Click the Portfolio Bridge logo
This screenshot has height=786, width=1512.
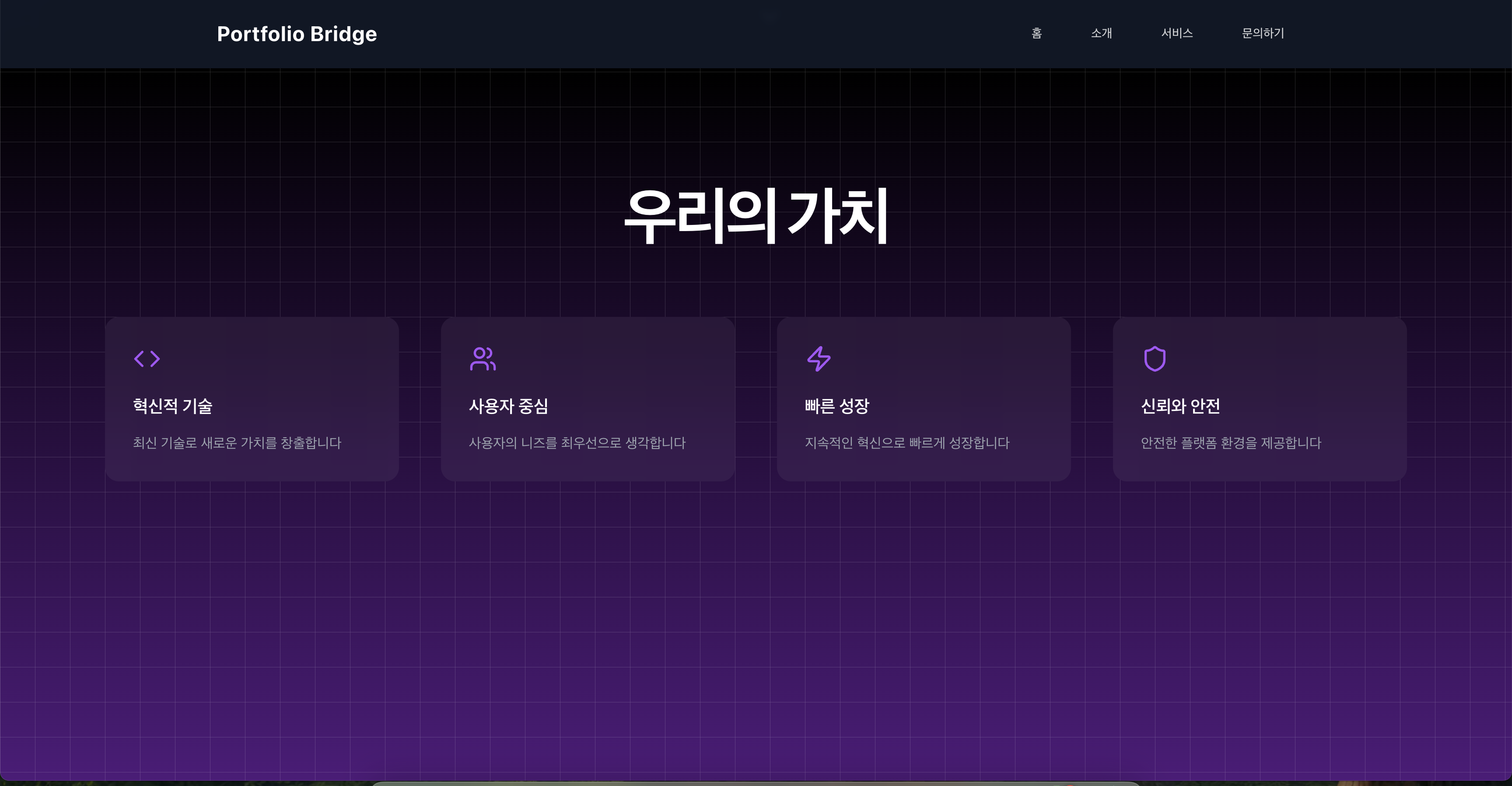pyautogui.click(x=297, y=34)
